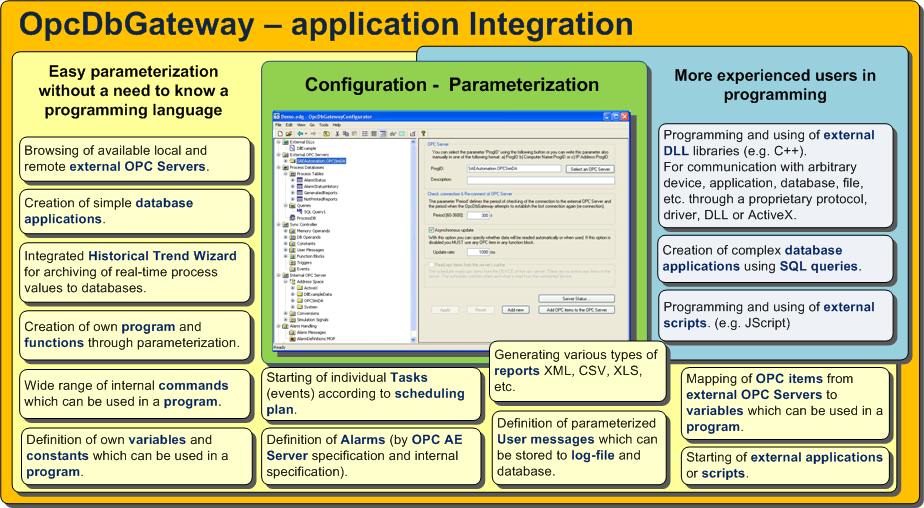Expand the DllExampleData folder node
924x508 pixels.
(292, 294)
